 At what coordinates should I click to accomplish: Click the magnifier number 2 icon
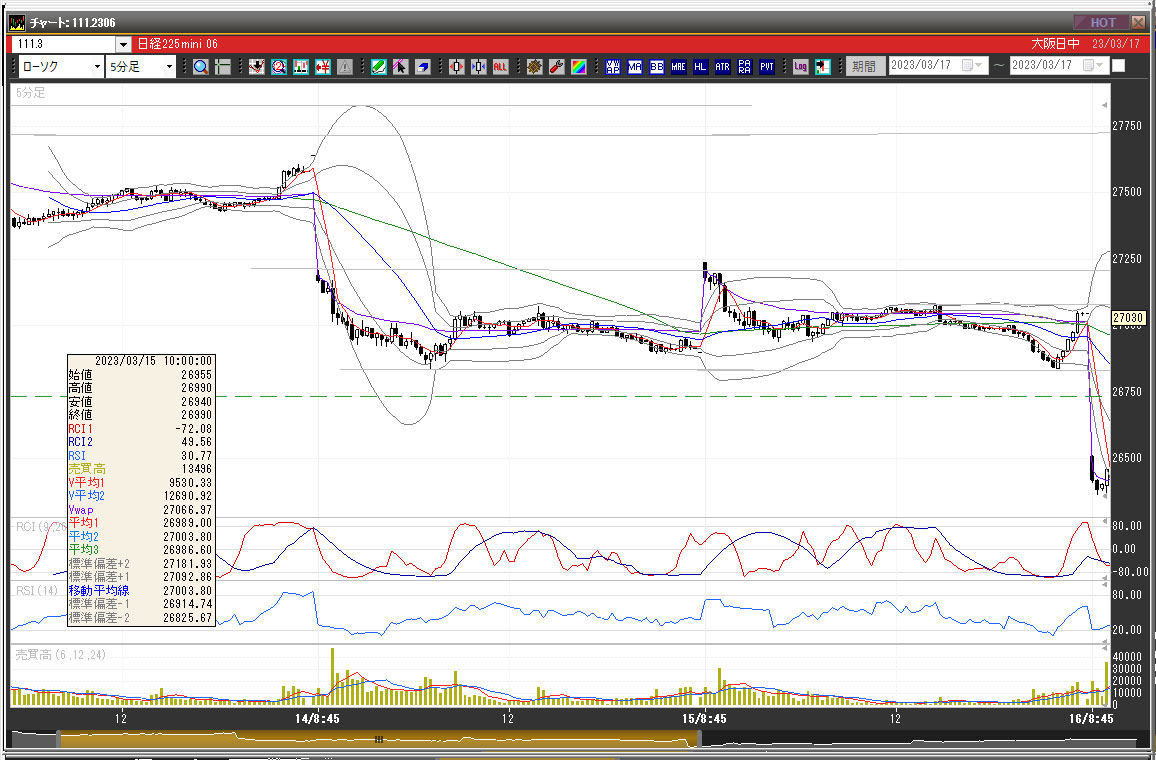[279, 67]
